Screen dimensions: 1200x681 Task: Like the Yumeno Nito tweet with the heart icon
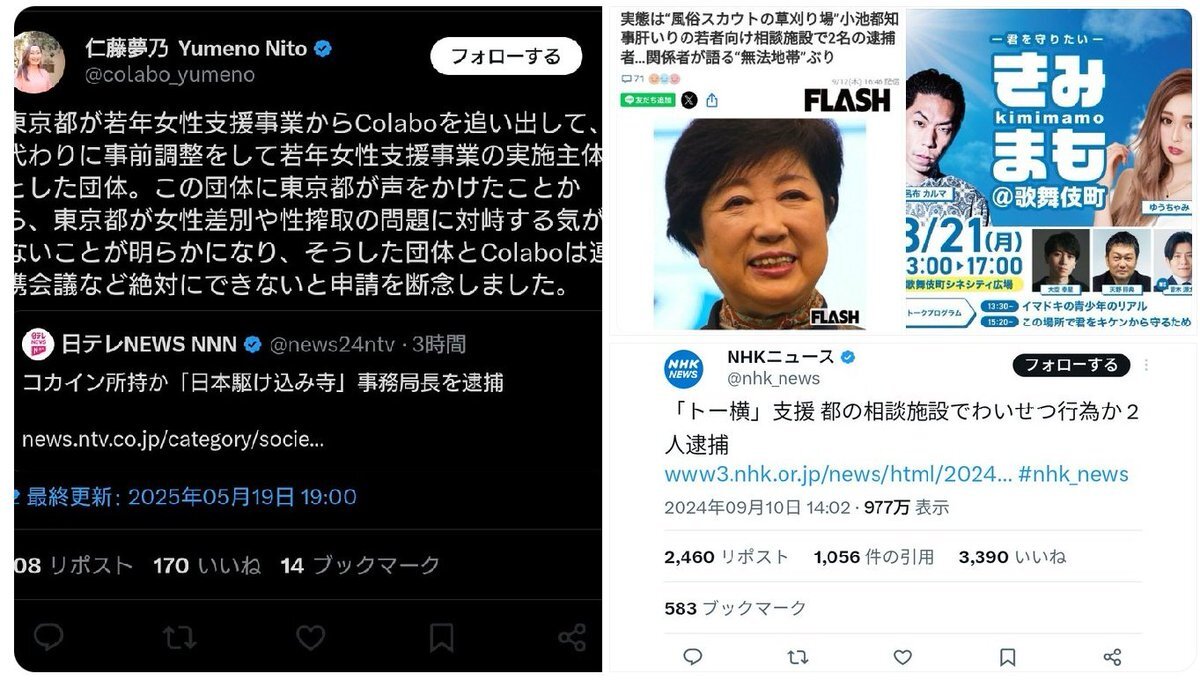(311, 637)
